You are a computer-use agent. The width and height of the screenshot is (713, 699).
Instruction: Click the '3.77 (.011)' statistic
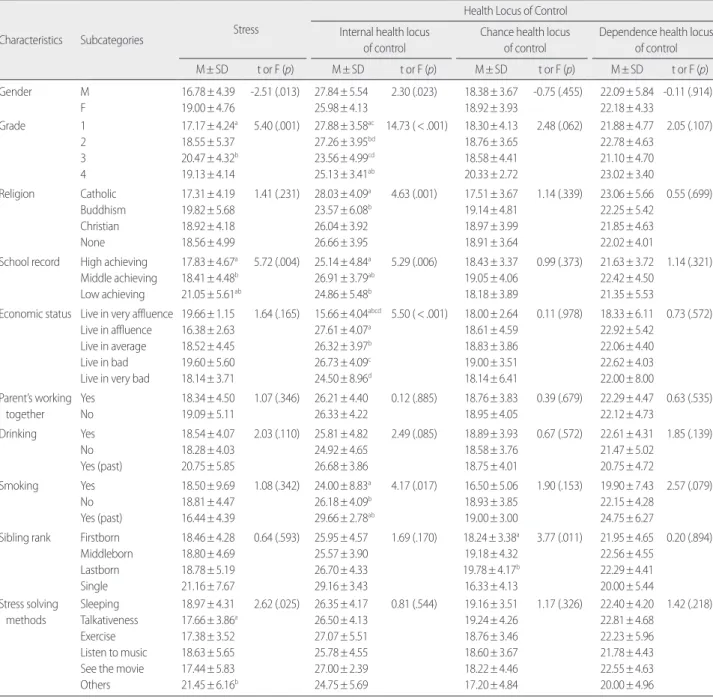(x=559, y=538)
